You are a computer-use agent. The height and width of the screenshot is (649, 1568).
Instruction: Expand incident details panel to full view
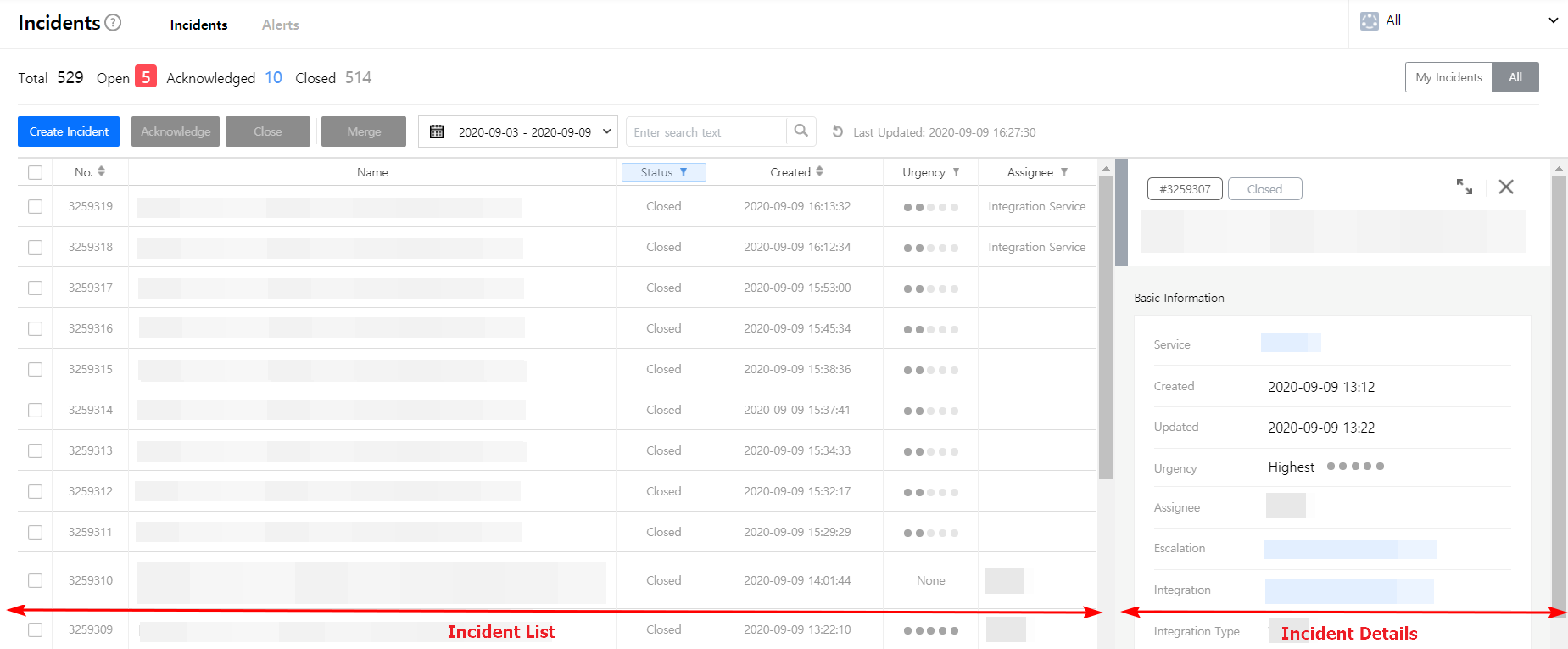click(x=1464, y=187)
